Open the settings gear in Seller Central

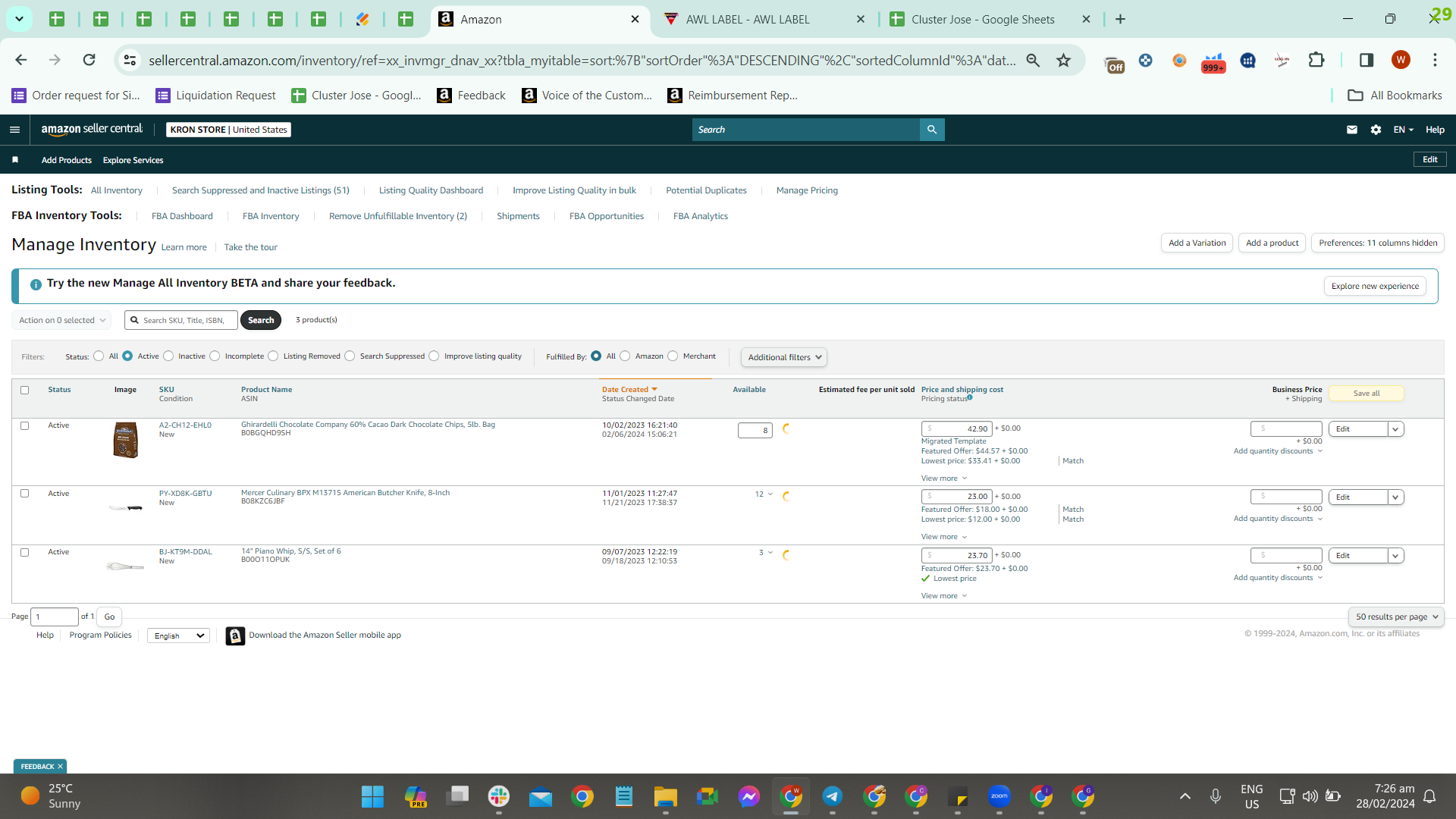(1376, 130)
